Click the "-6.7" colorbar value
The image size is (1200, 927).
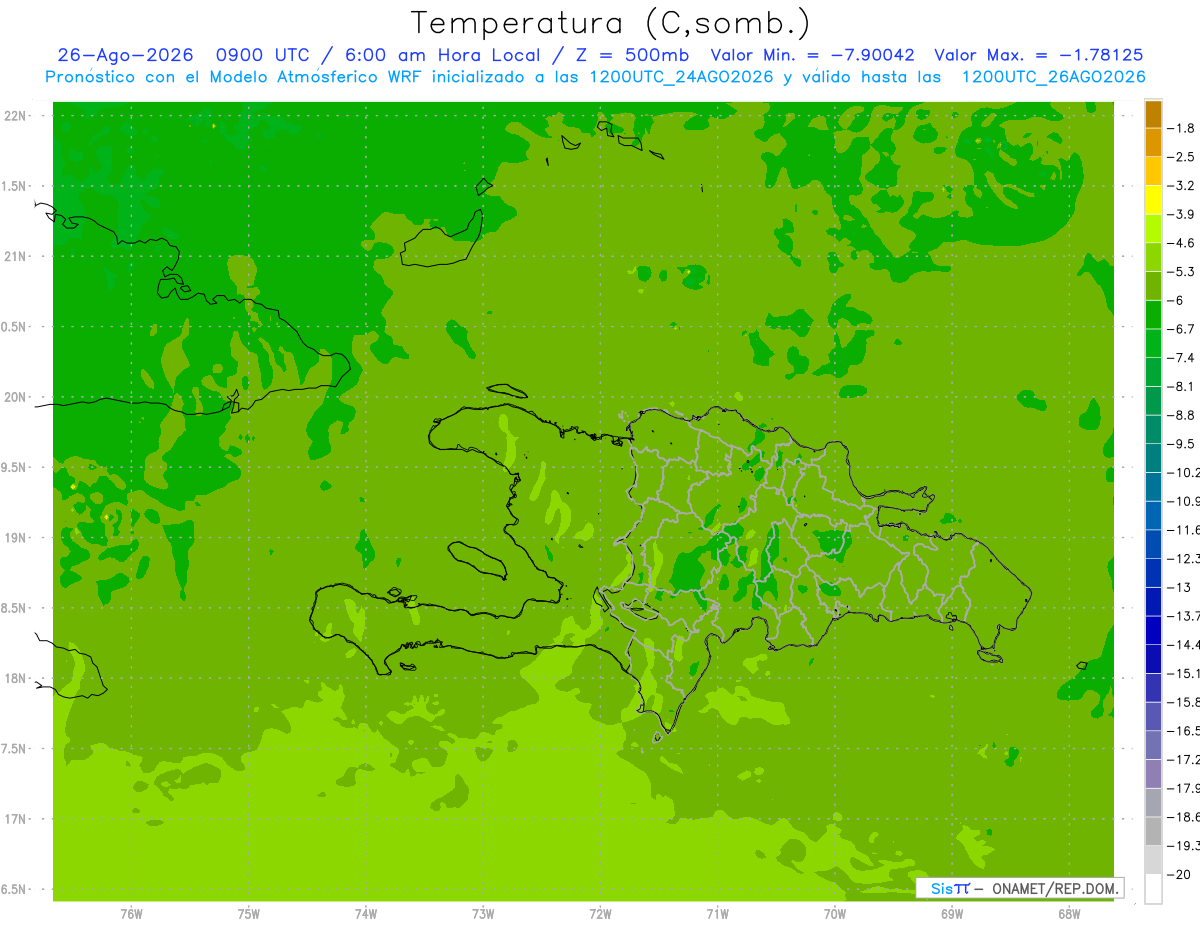(1182, 329)
